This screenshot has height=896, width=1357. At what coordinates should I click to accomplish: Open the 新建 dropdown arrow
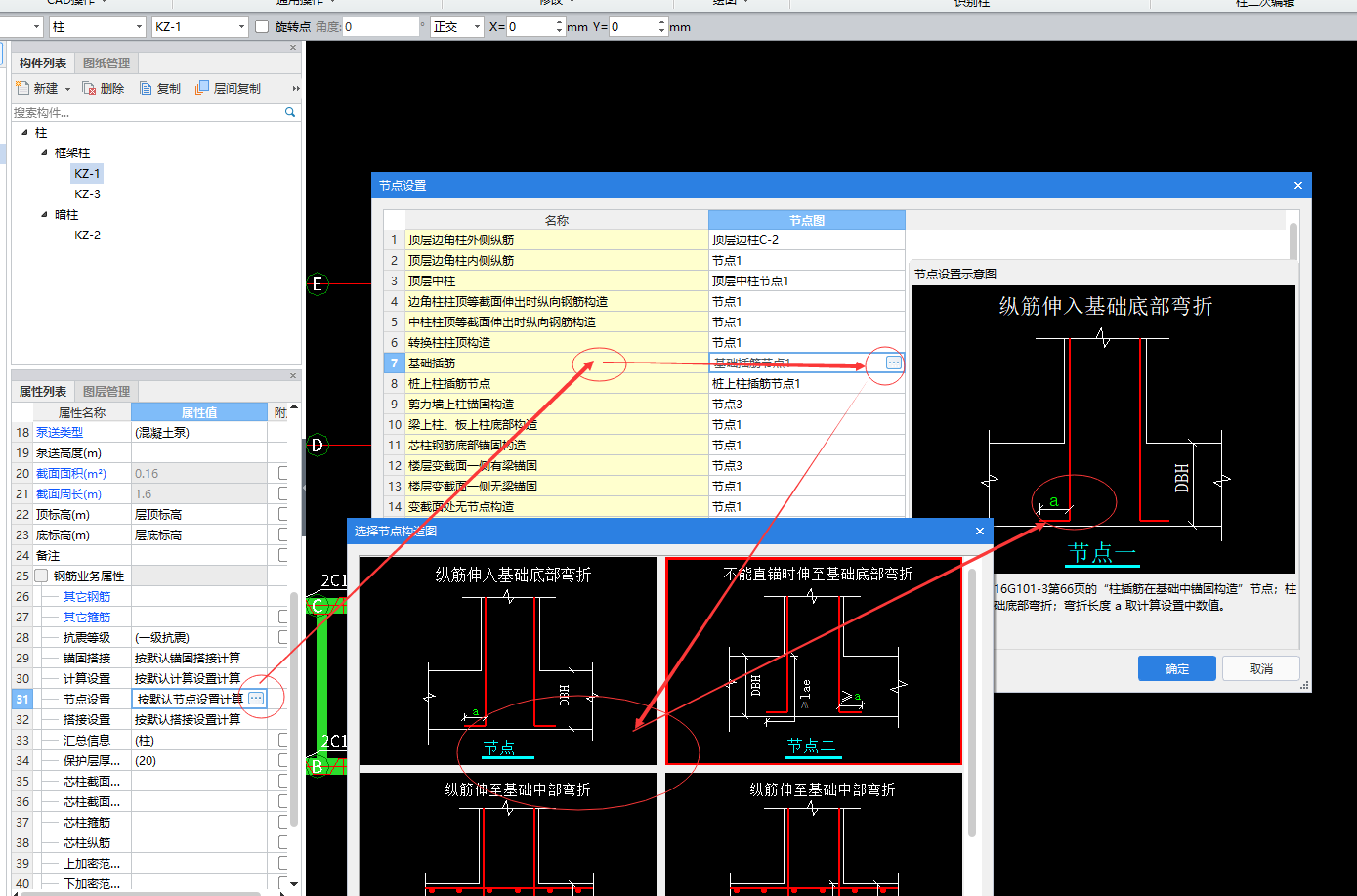click(x=67, y=89)
